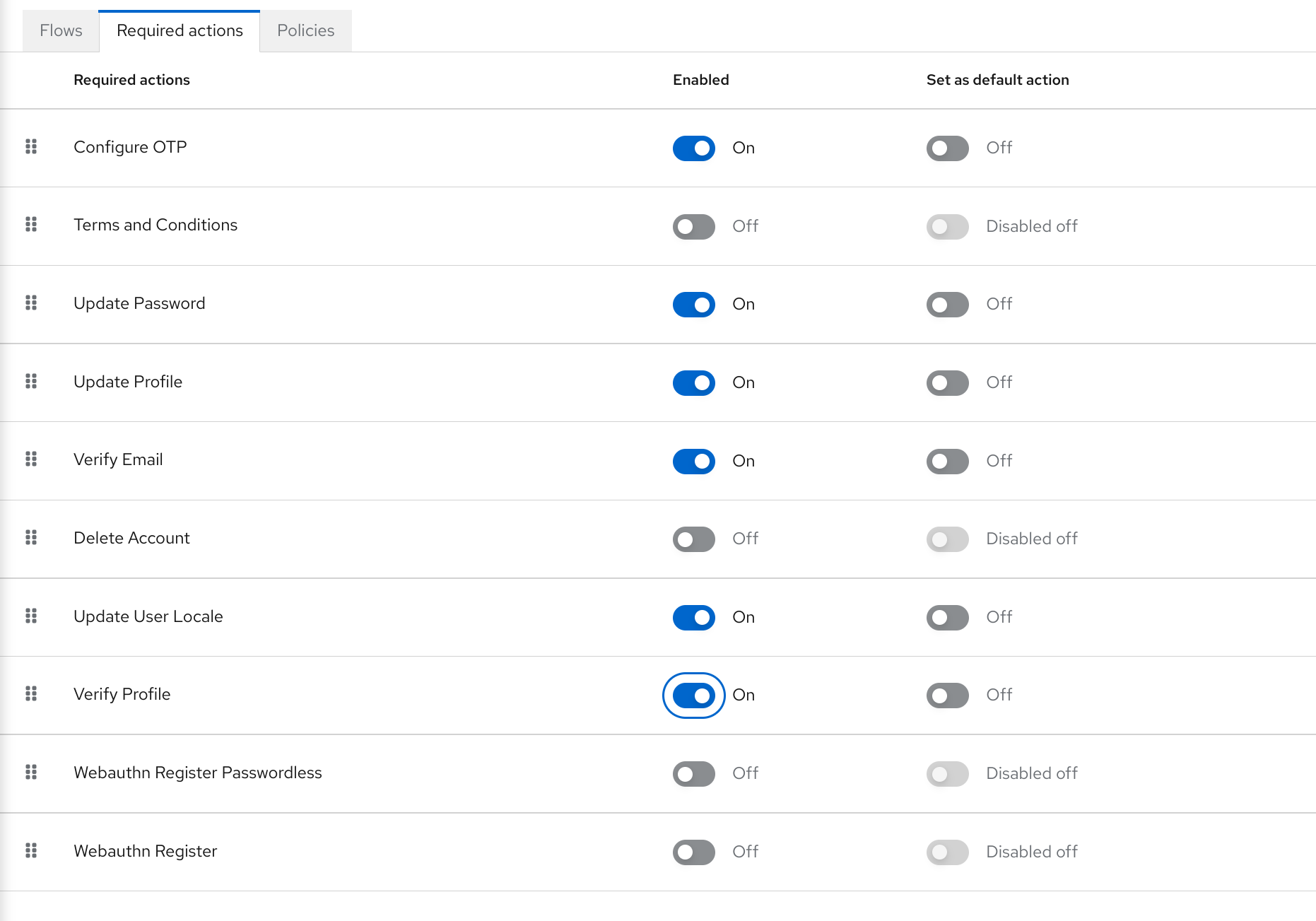Click the drag handle beside Update Profile
The width and height of the screenshot is (1316, 921).
tap(31, 382)
